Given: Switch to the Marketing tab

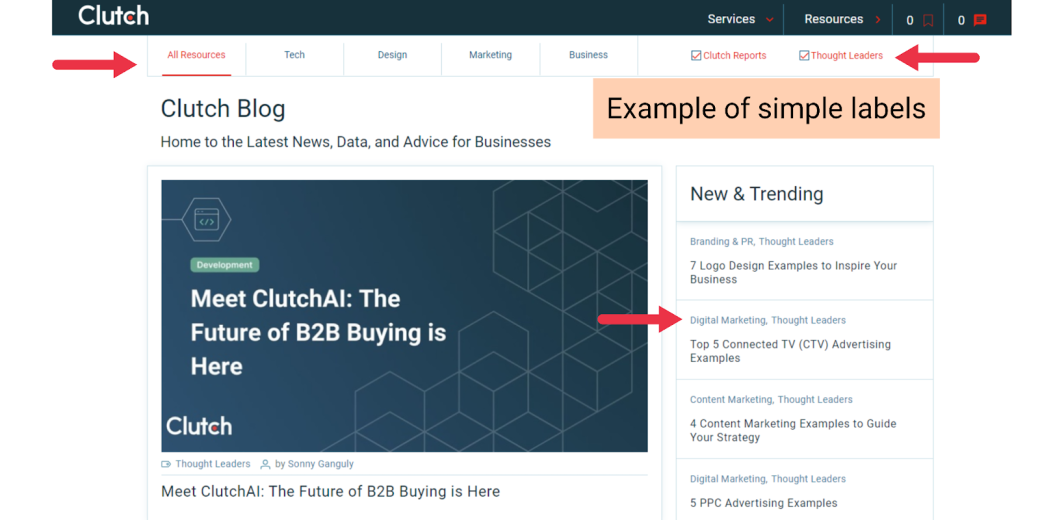Looking at the screenshot, I should click(490, 55).
